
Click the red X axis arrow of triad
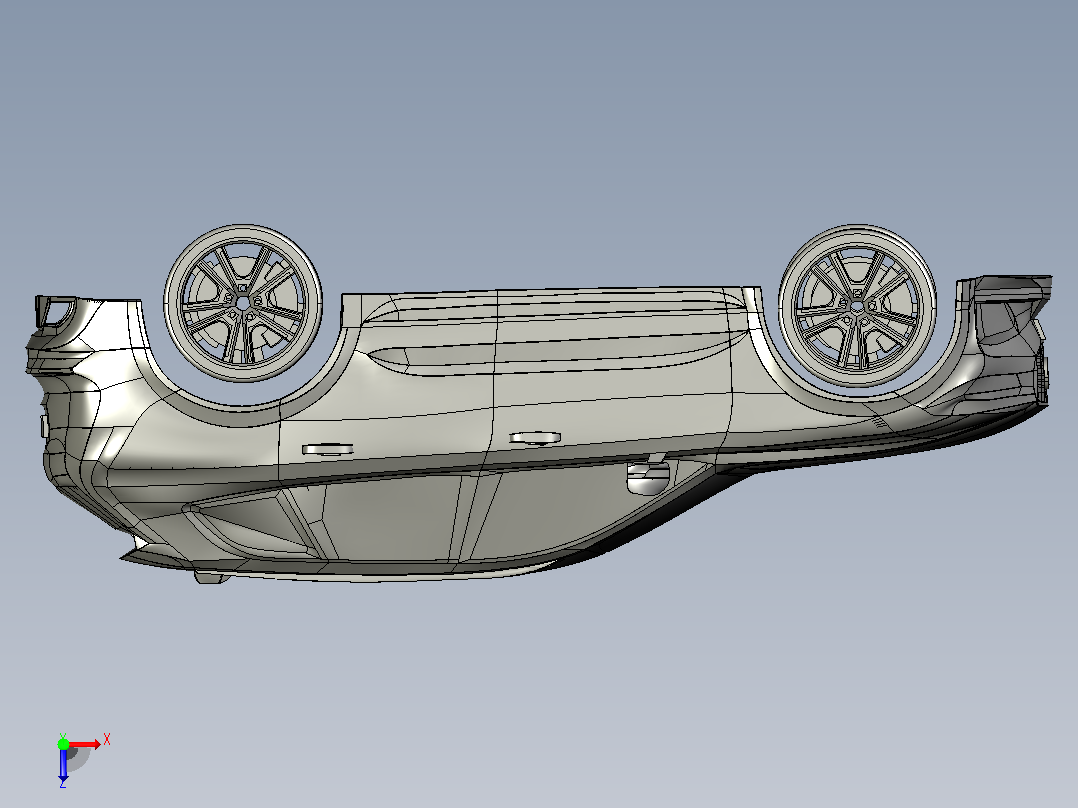point(85,745)
